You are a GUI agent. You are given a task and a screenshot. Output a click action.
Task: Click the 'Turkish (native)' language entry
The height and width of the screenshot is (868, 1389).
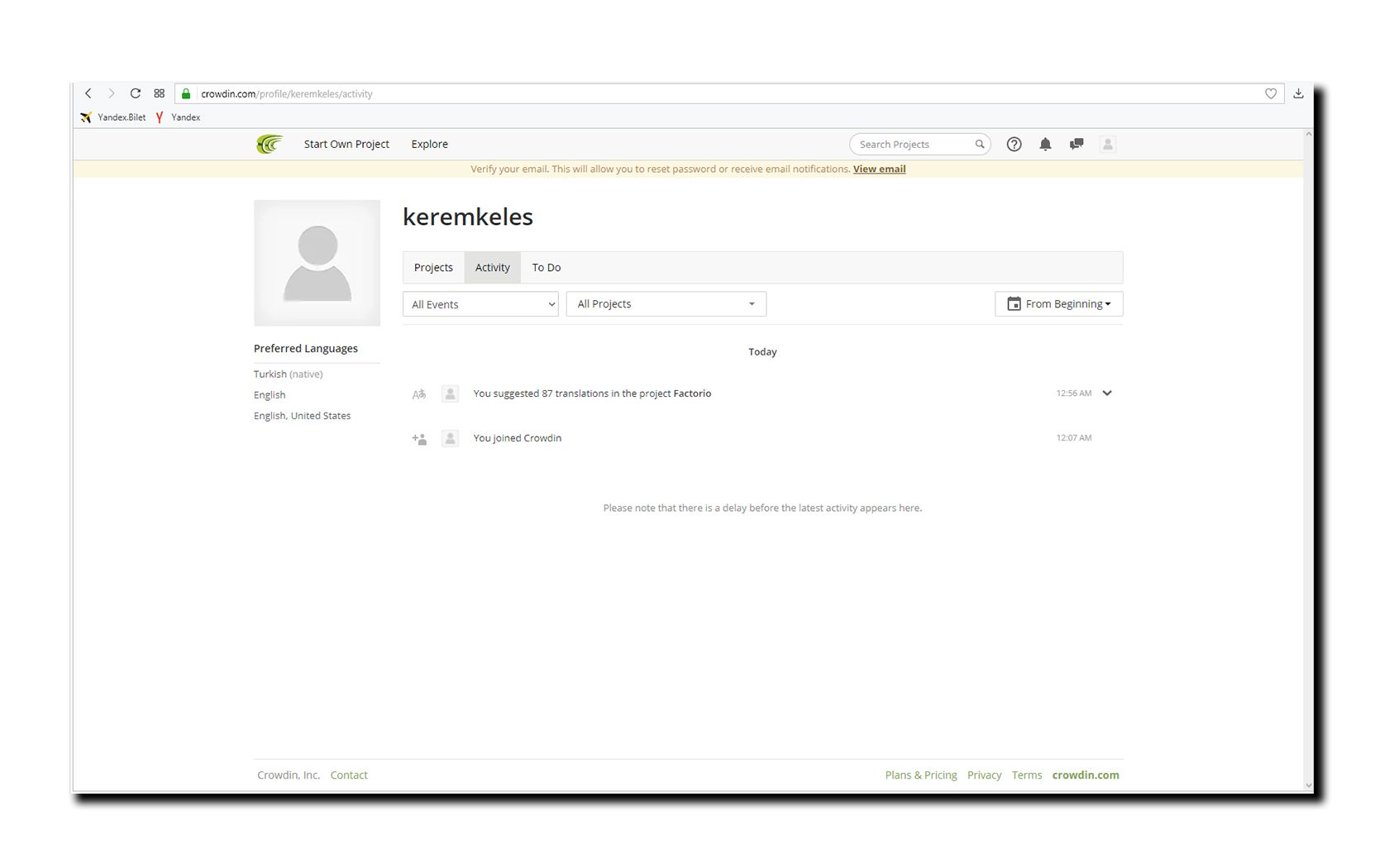coord(288,374)
